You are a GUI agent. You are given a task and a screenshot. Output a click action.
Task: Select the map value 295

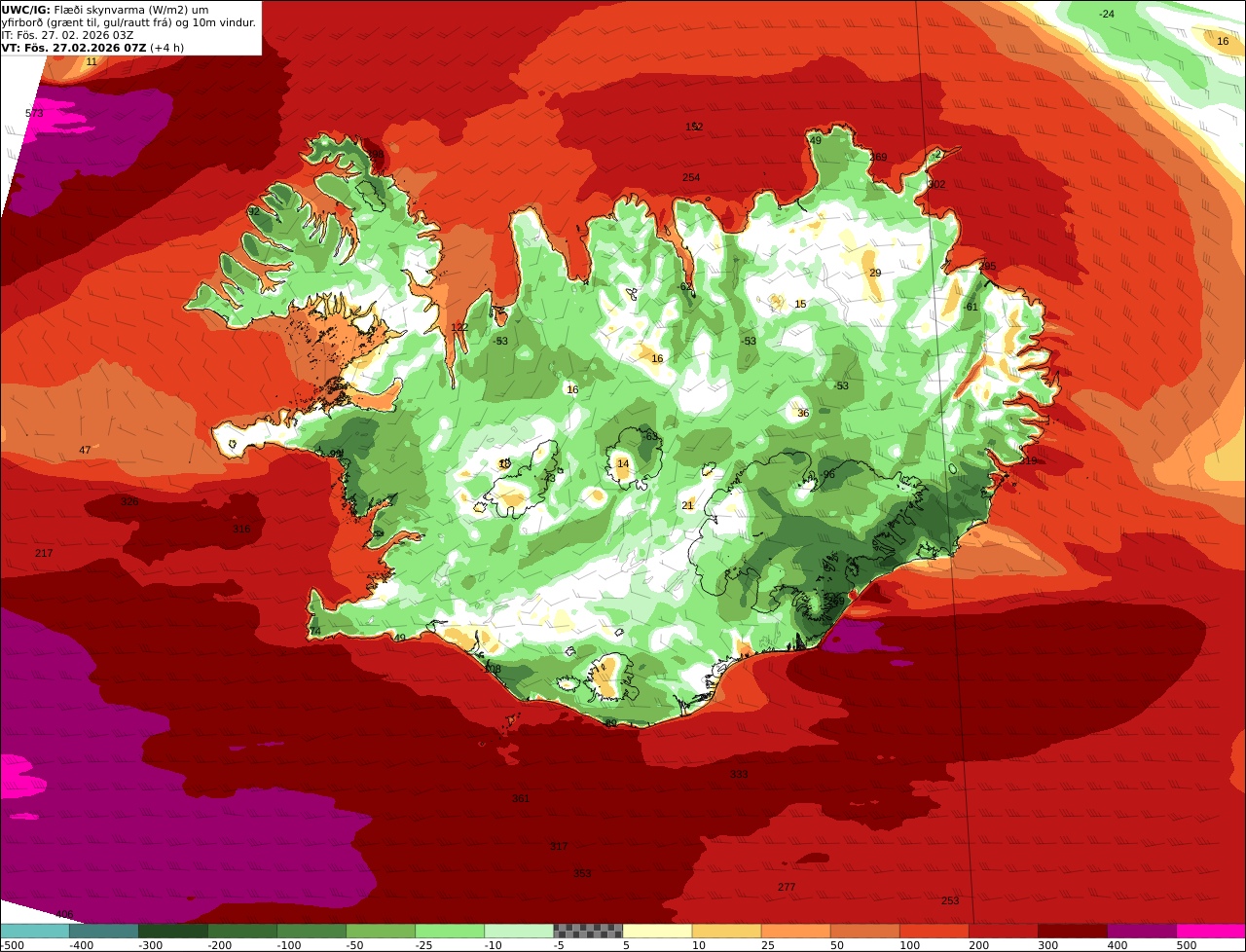[987, 266]
